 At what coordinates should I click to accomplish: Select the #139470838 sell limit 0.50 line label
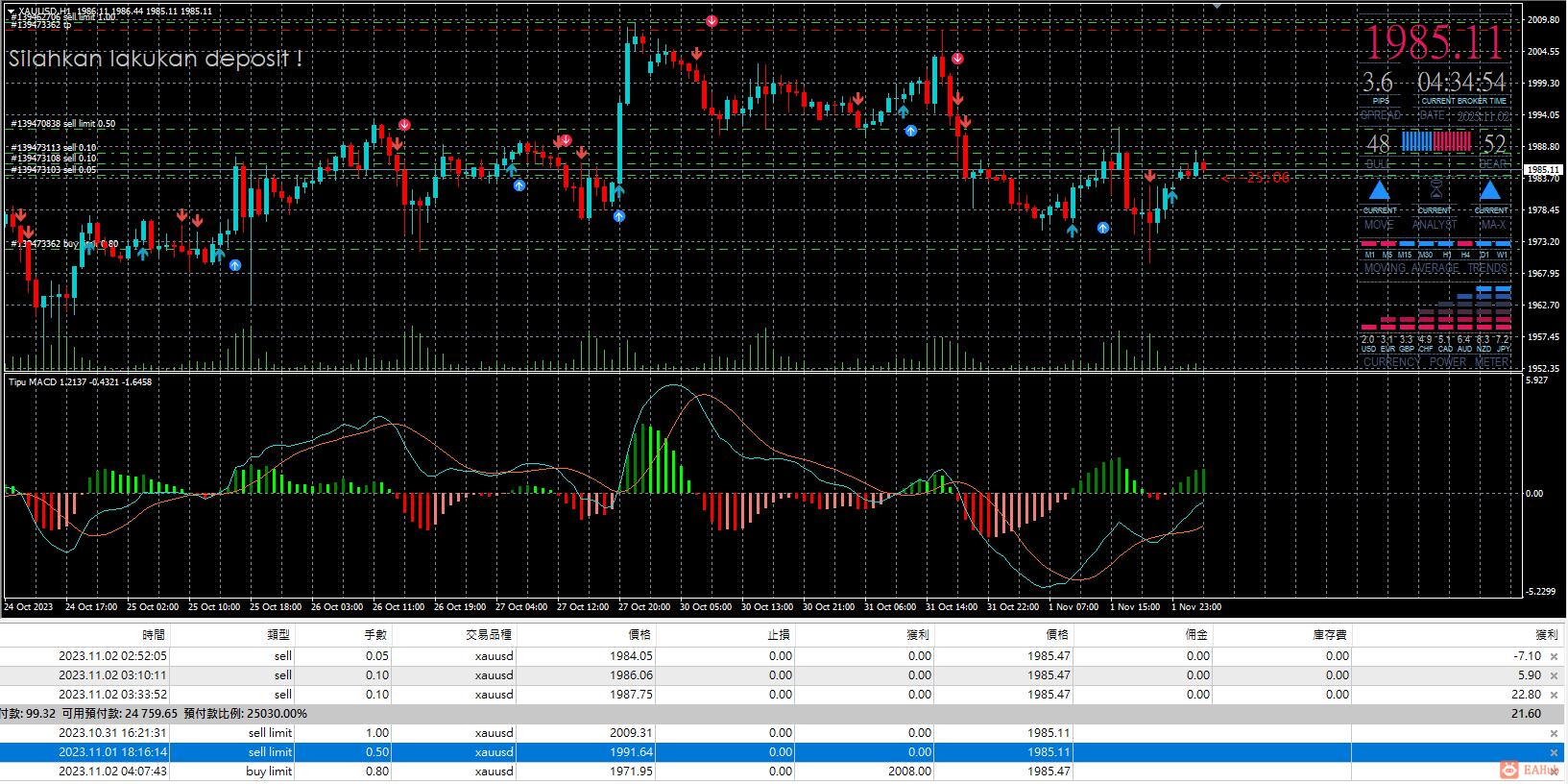[63, 124]
